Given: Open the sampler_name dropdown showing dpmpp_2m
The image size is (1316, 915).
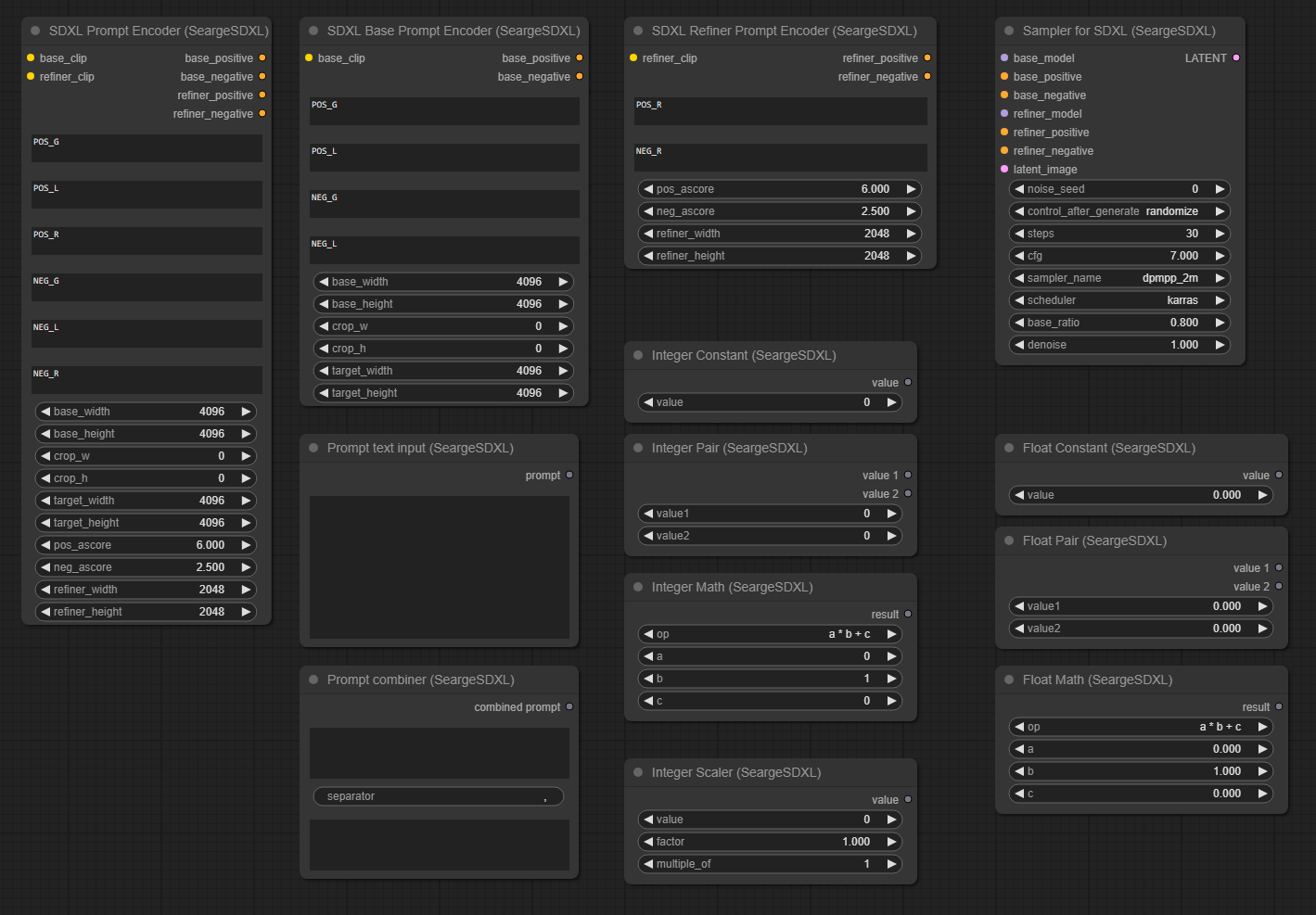Looking at the screenshot, I should 1119,278.
